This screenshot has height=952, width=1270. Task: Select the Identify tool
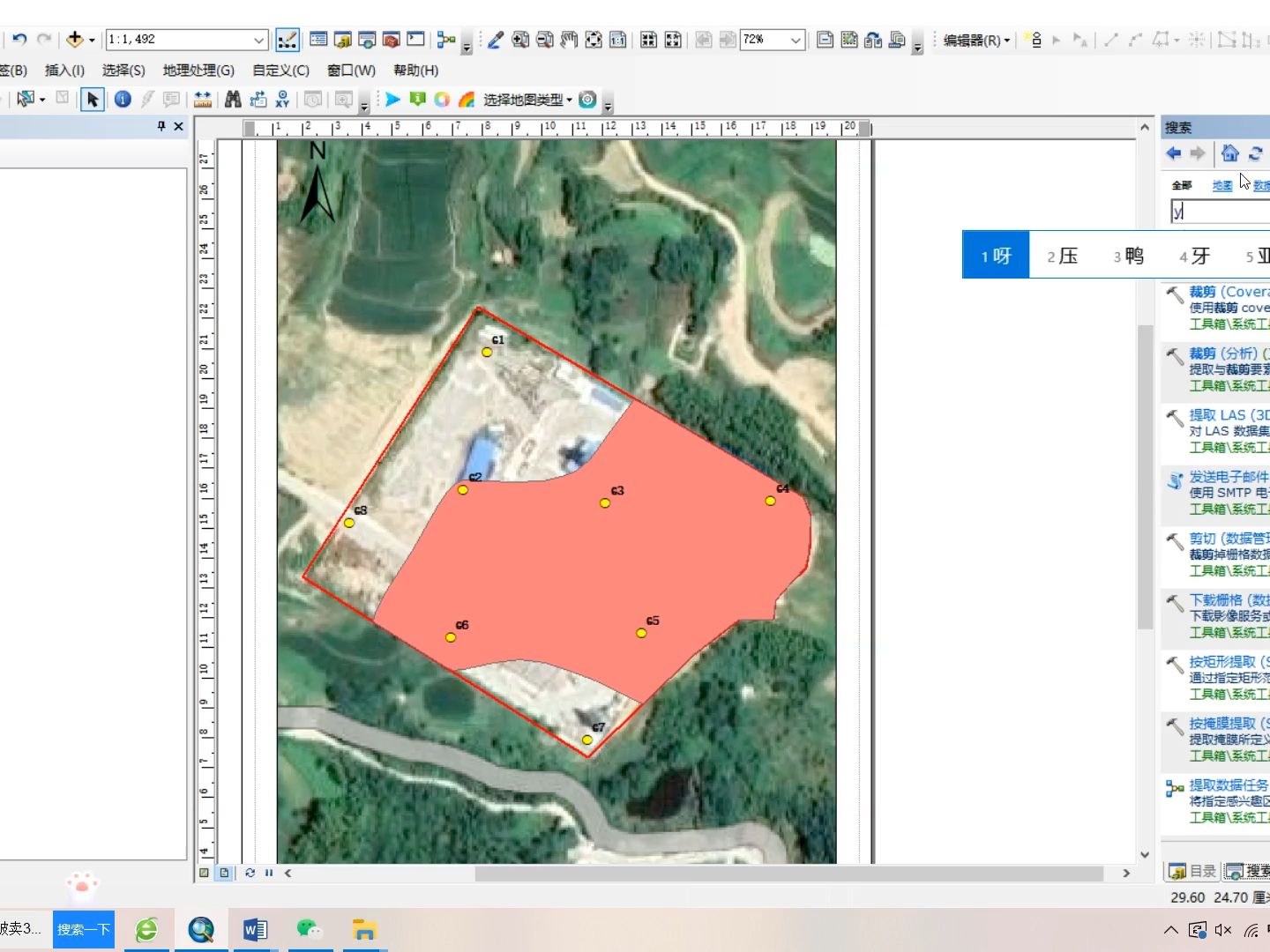coord(123,99)
